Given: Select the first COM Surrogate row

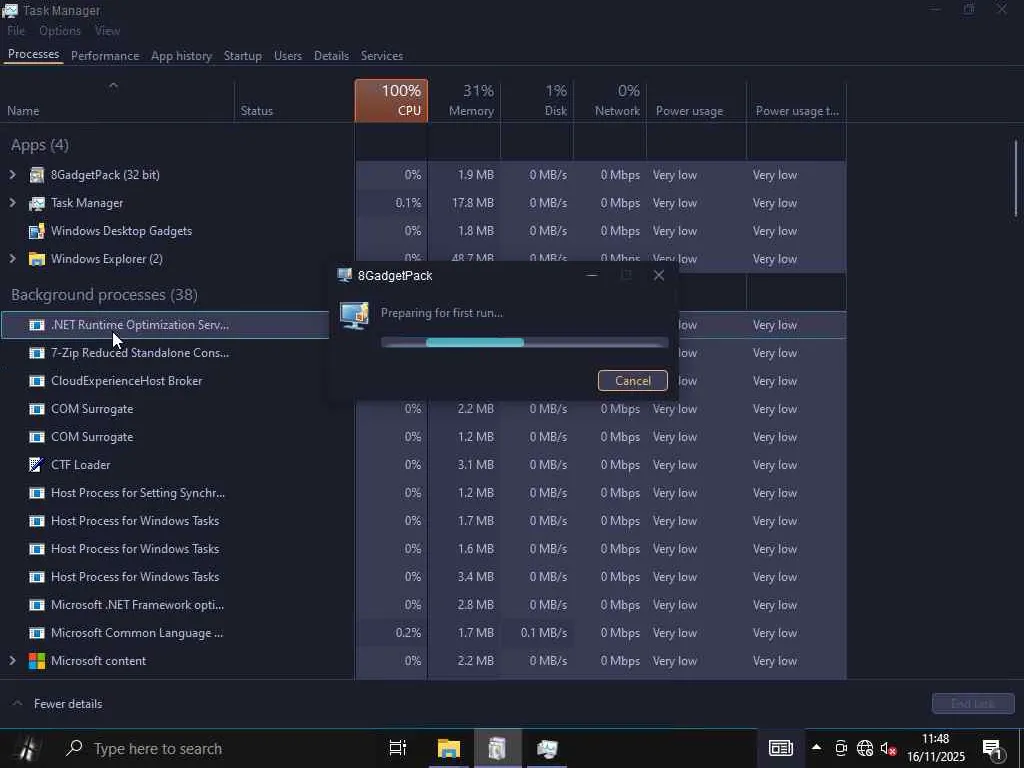Looking at the screenshot, I should 423,409.
